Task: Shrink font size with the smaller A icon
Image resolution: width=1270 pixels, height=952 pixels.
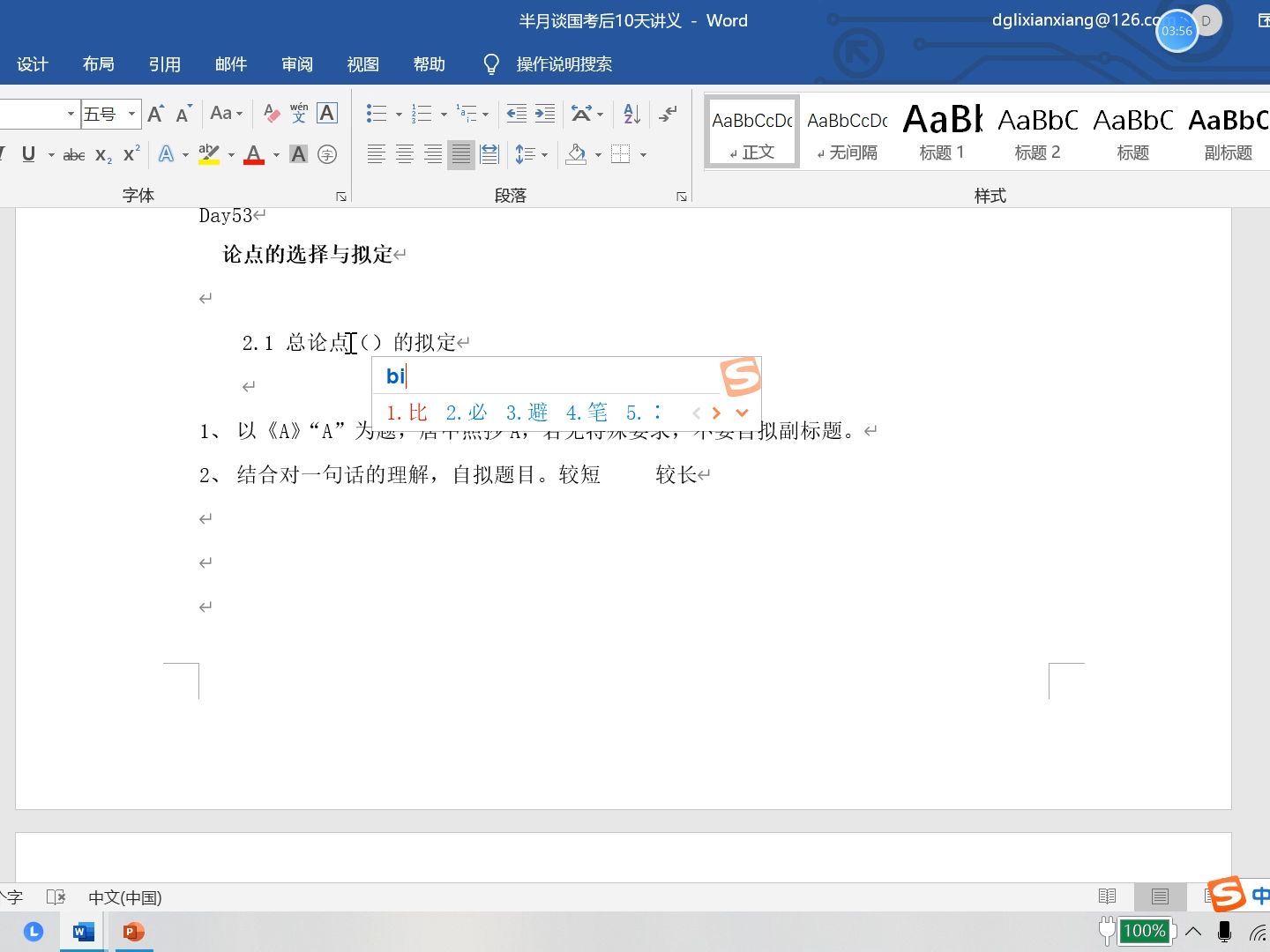Action: pyautogui.click(x=183, y=114)
